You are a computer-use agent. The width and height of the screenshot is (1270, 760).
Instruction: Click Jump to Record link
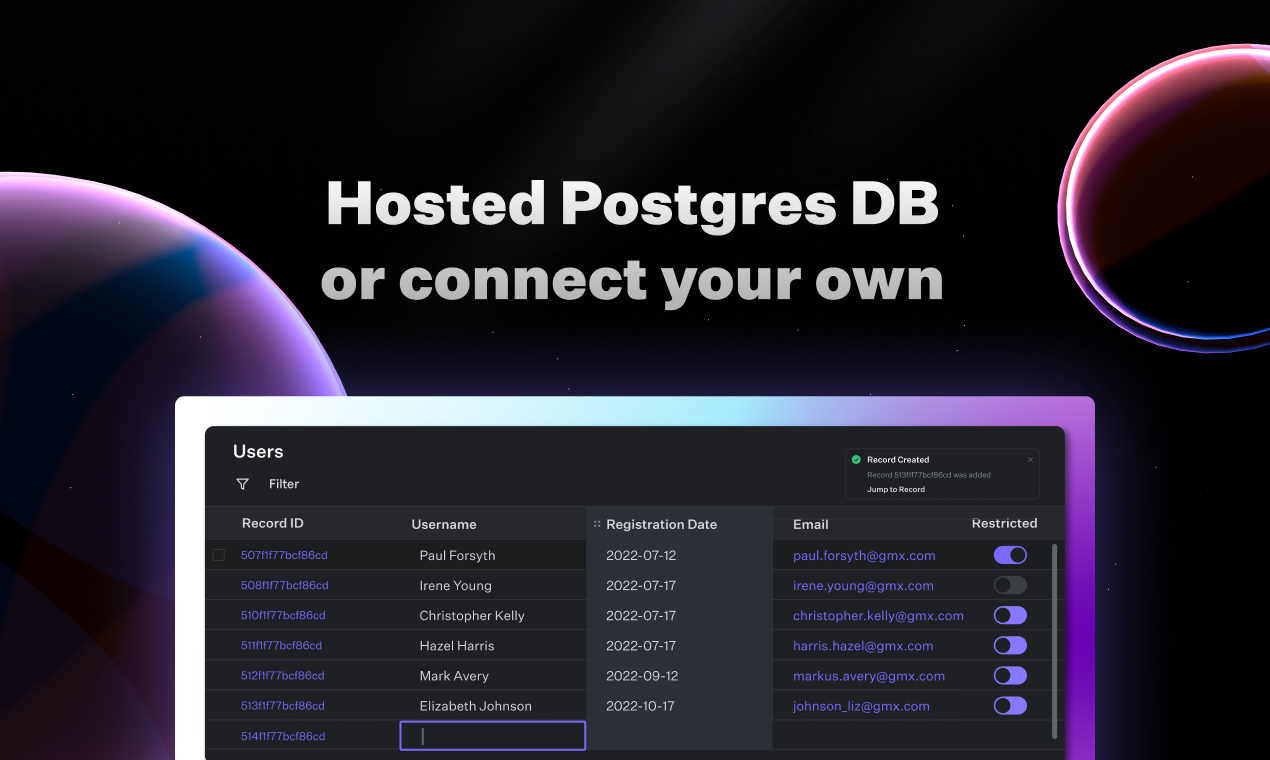(x=896, y=490)
